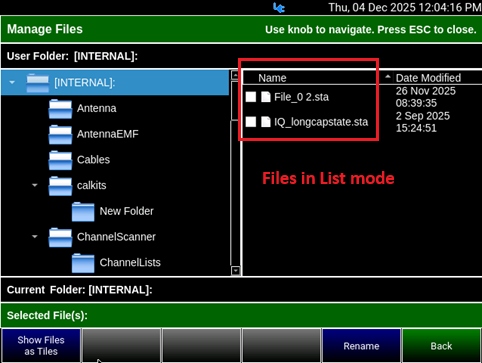Collapse the [INTERNAL]: root tree node
This screenshot has width=482, height=363.
(12, 82)
